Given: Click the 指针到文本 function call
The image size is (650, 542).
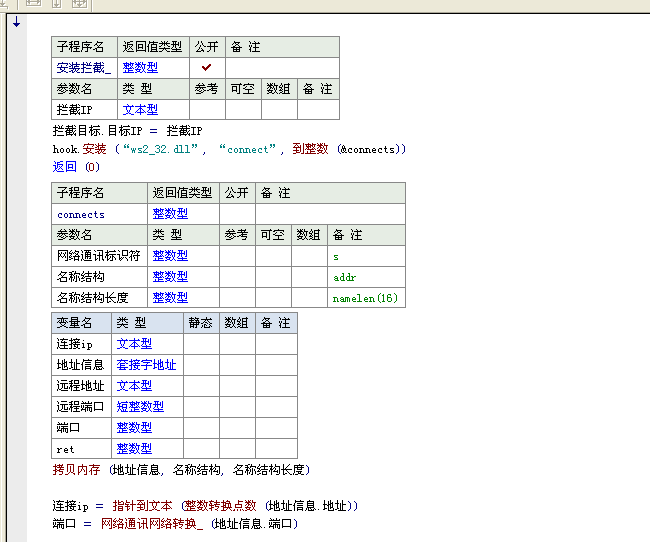Looking at the screenshot, I should (142, 507).
